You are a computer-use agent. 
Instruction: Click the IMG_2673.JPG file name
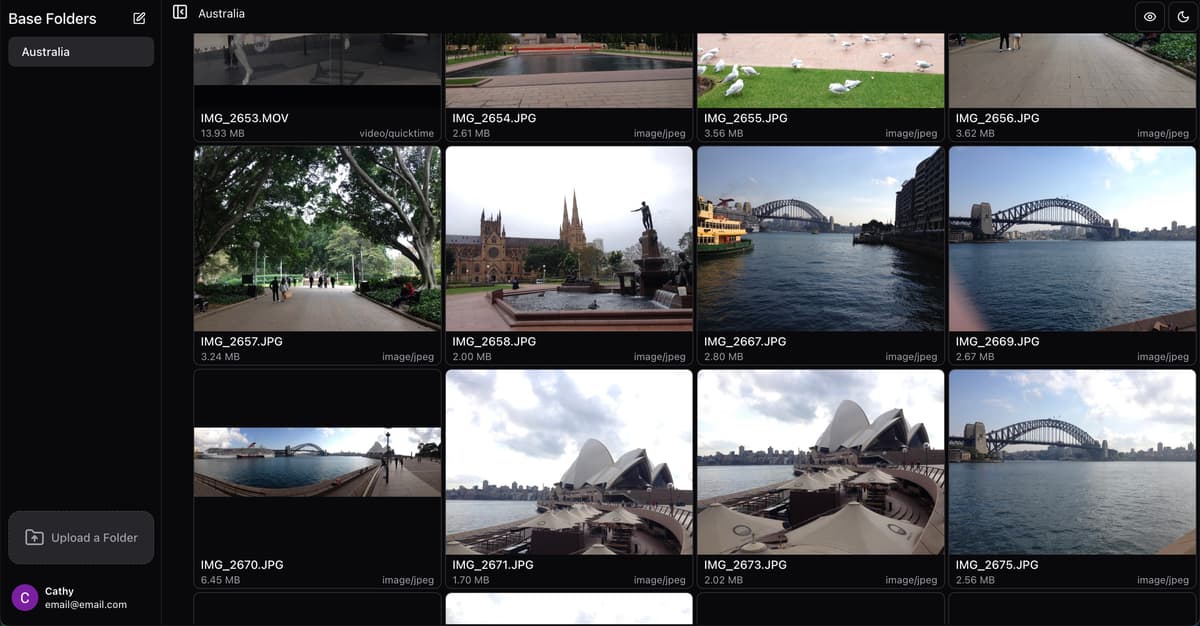(x=746, y=564)
